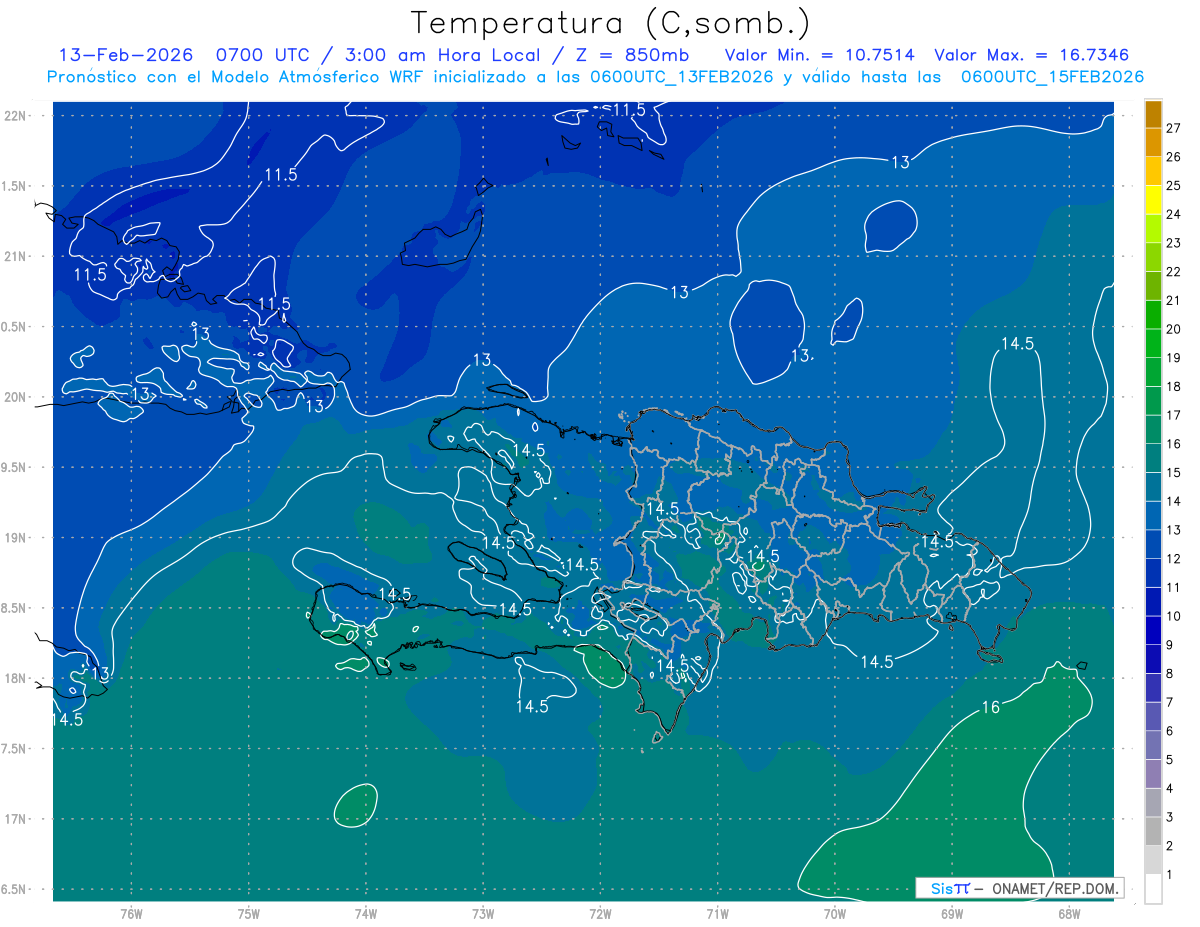The image size is (1200, 927).
Task: Click "3:00 am Hora Local" in header
Action: coord(443,55)
